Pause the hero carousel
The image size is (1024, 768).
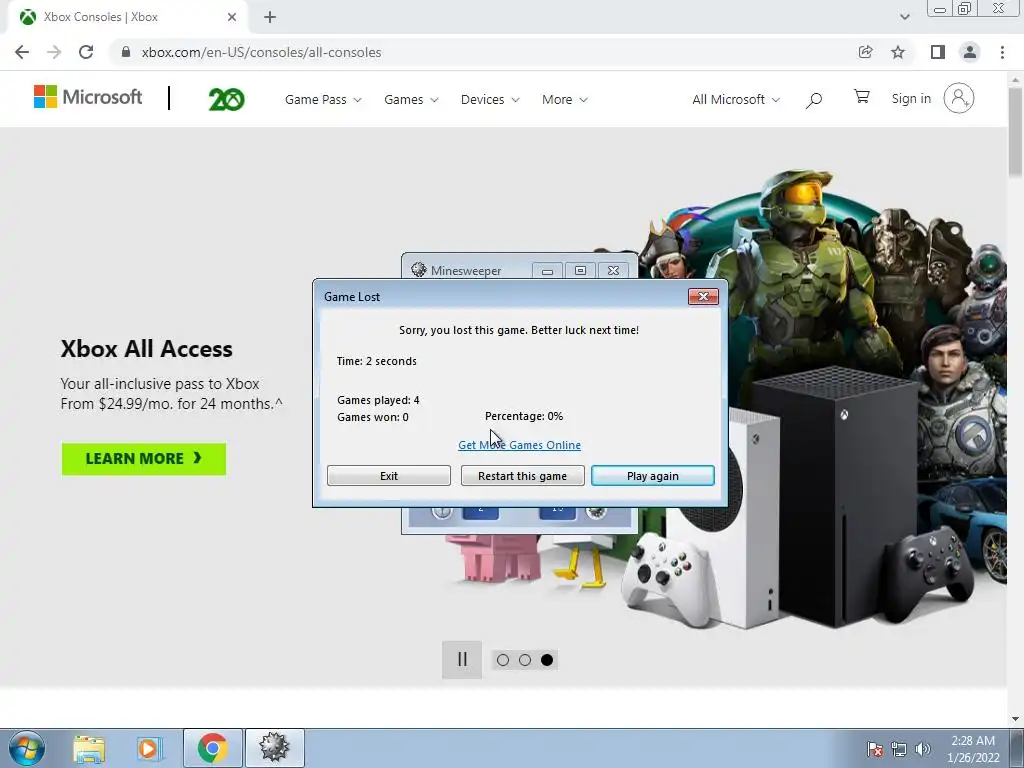tap(462, 660)
